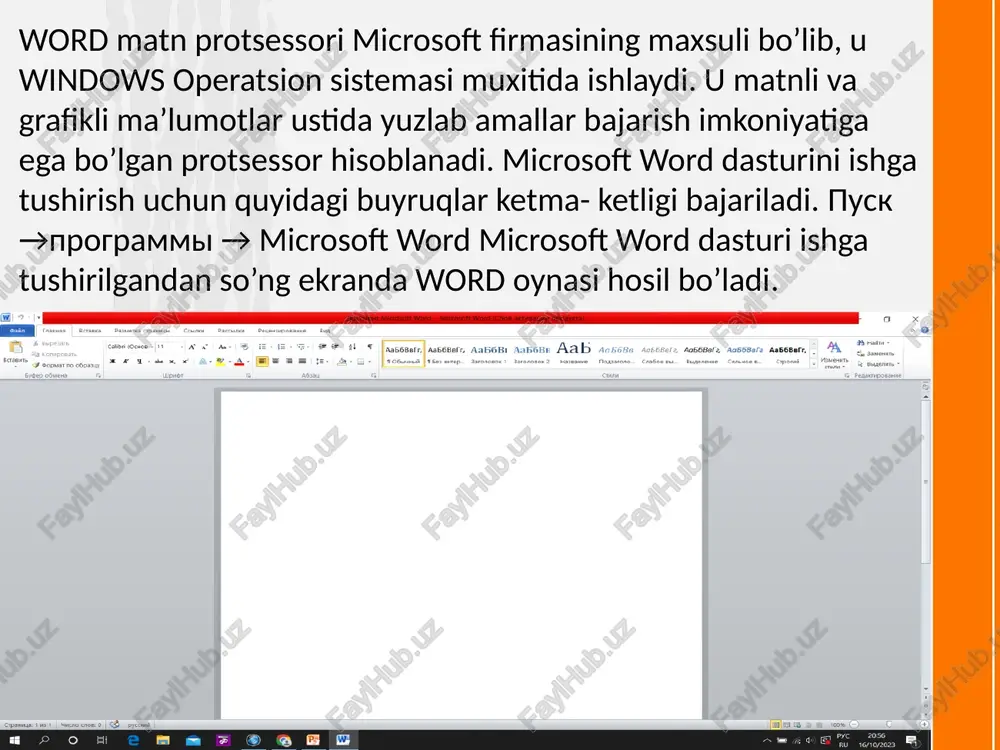1000x750 pixels.
Task: Click the shading paint bucket icon
Action: point(342,362)
